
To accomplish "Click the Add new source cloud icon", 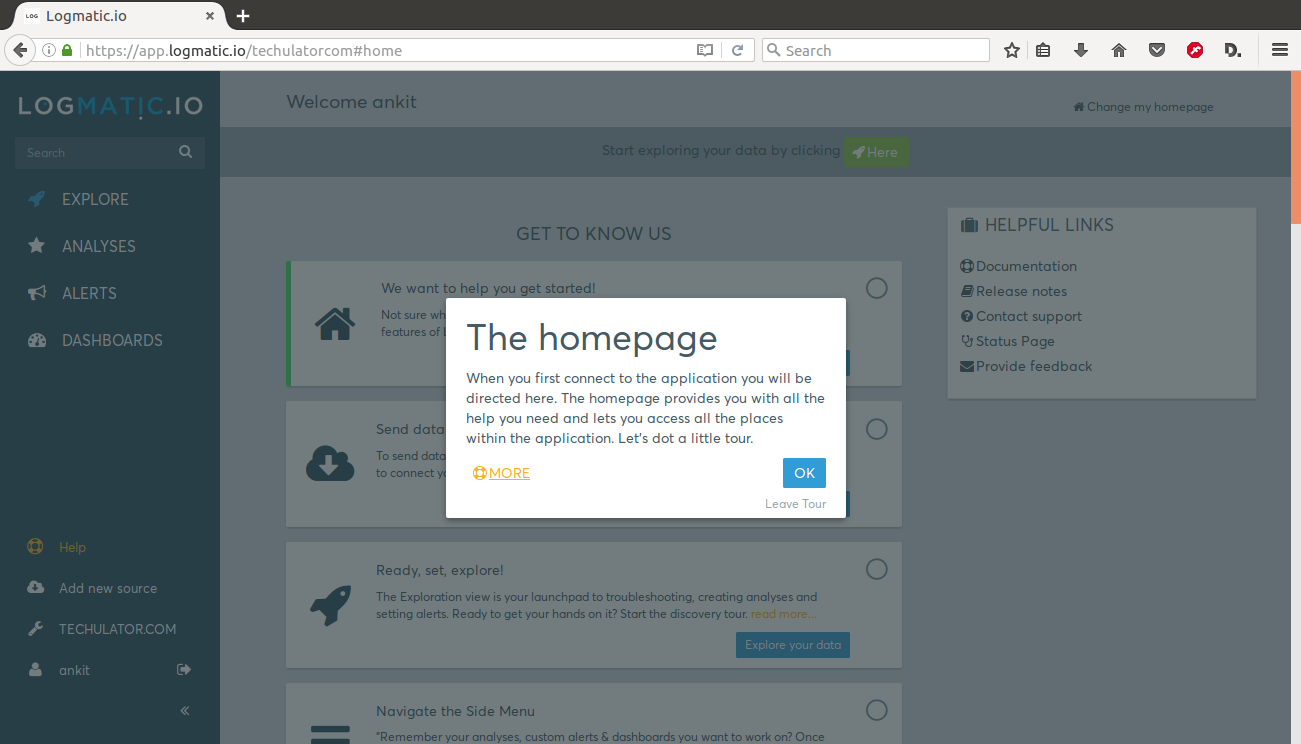I will point(36,588).
